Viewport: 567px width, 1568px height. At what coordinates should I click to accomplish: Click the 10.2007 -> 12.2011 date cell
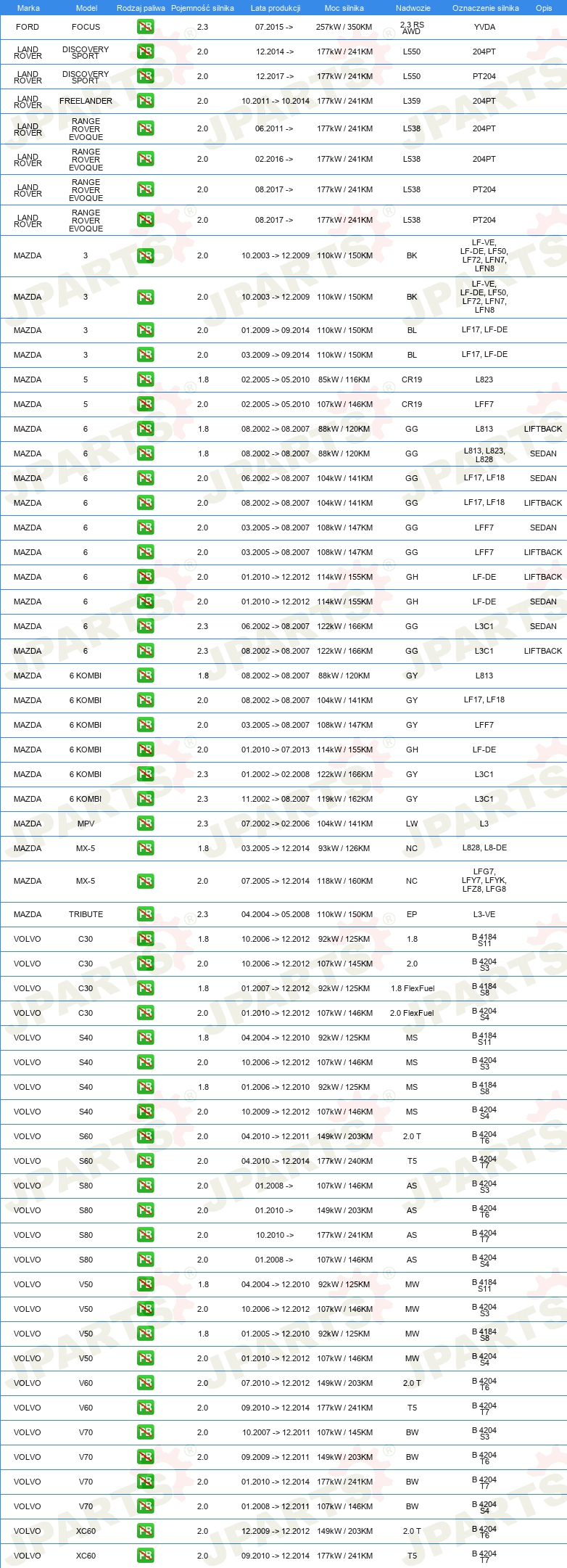click(x=276, y=1432)
